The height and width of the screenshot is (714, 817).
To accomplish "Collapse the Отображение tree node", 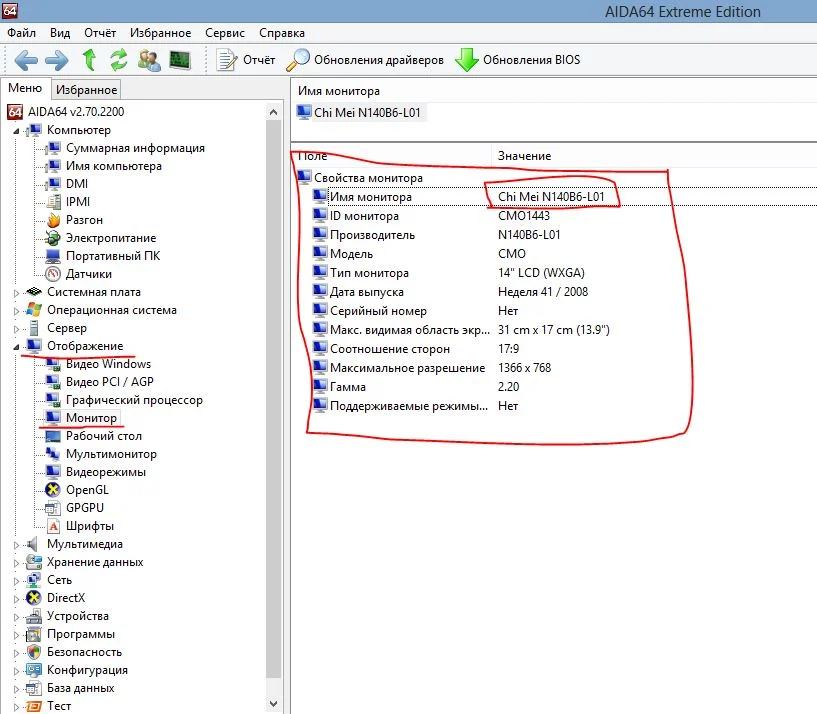I will coord(16,347).
